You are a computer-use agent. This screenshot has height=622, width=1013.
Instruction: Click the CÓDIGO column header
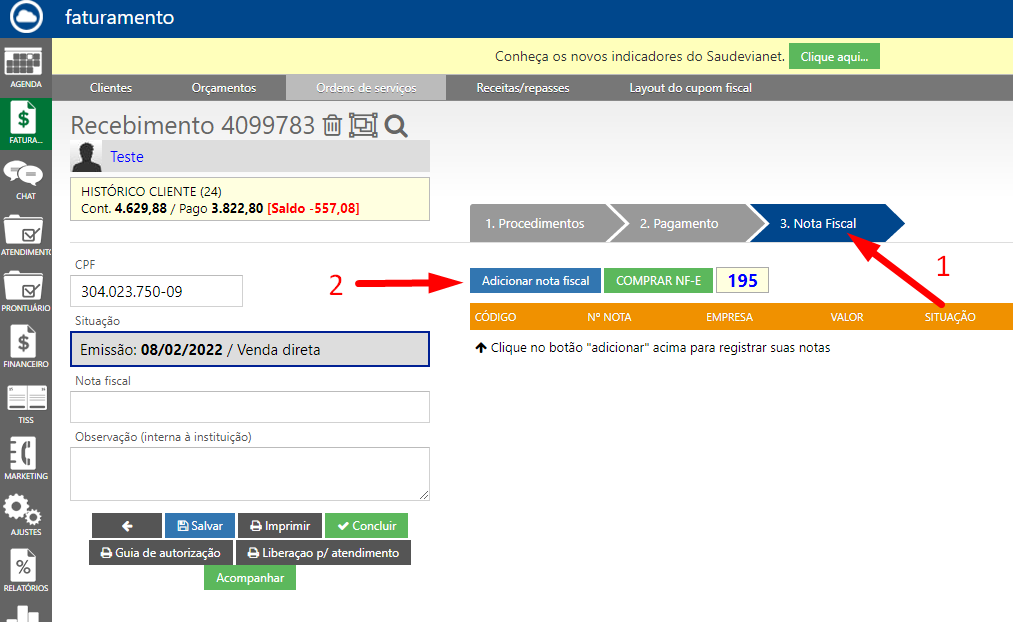(496, 317)
